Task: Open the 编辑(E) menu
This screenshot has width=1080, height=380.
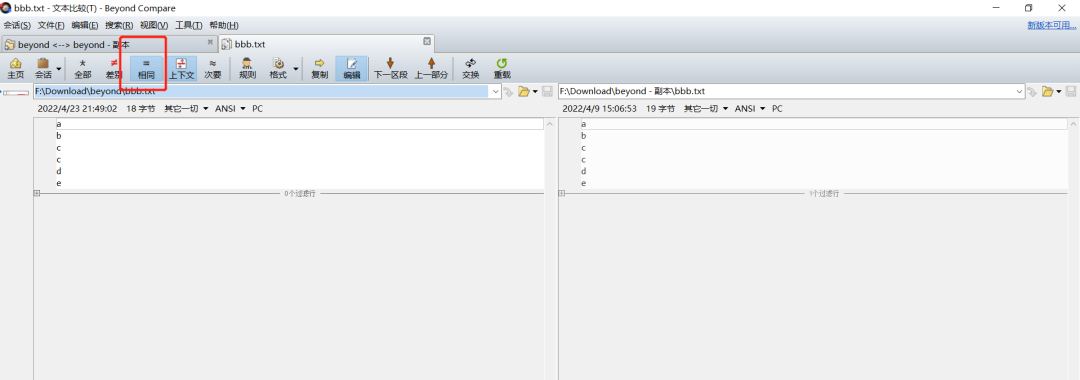Action: 85,25
